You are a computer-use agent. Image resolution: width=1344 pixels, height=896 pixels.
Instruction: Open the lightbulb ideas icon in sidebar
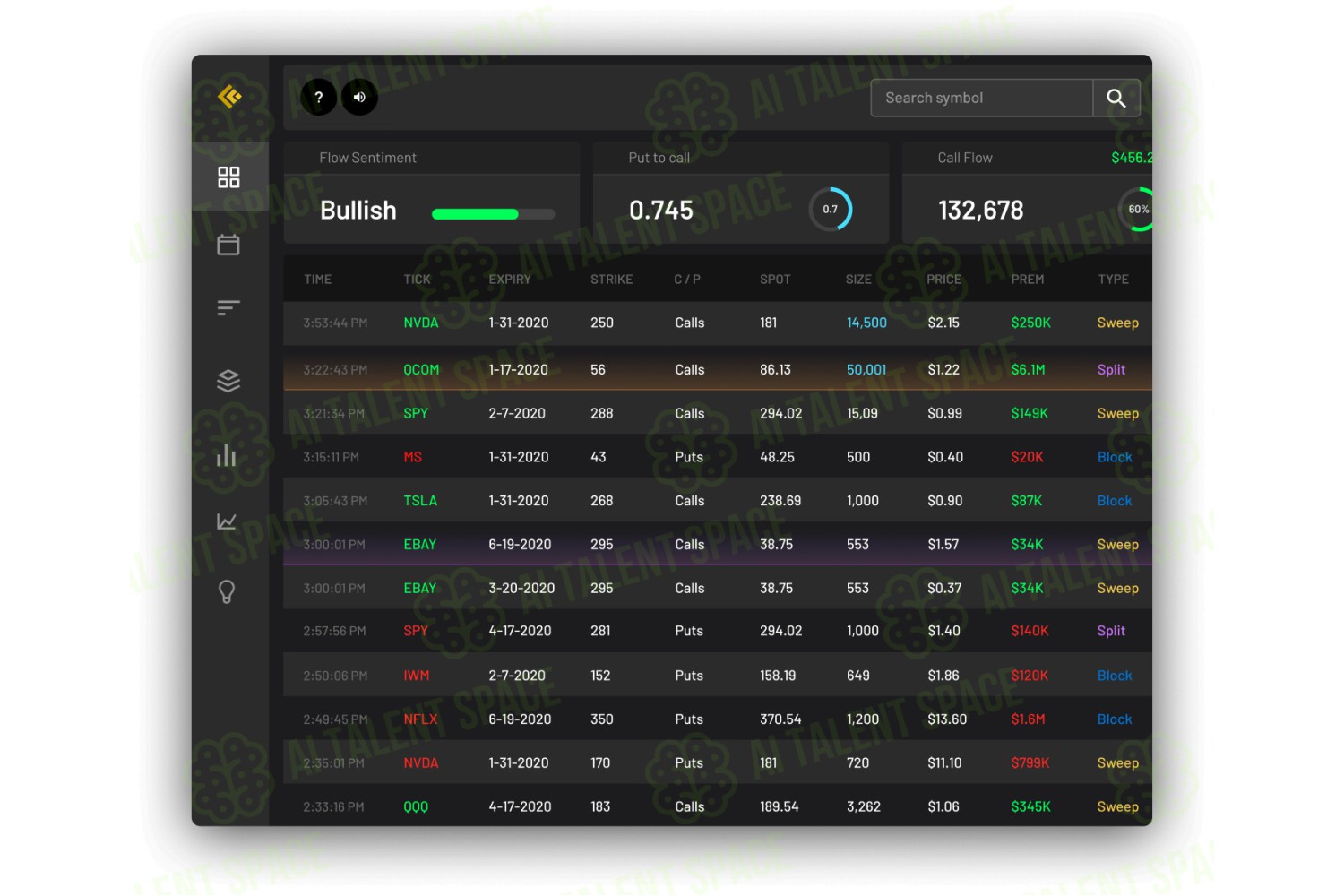[x=227, y=591]
